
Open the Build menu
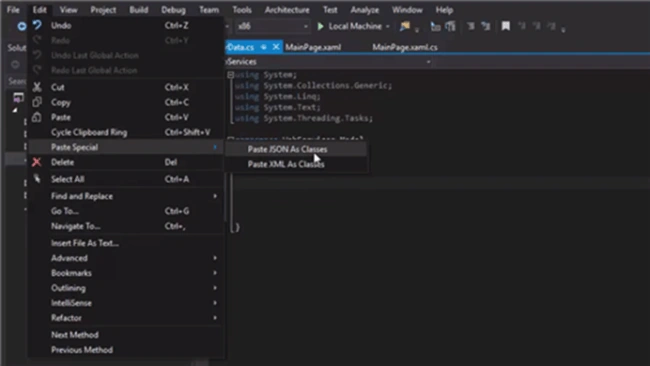138,10
